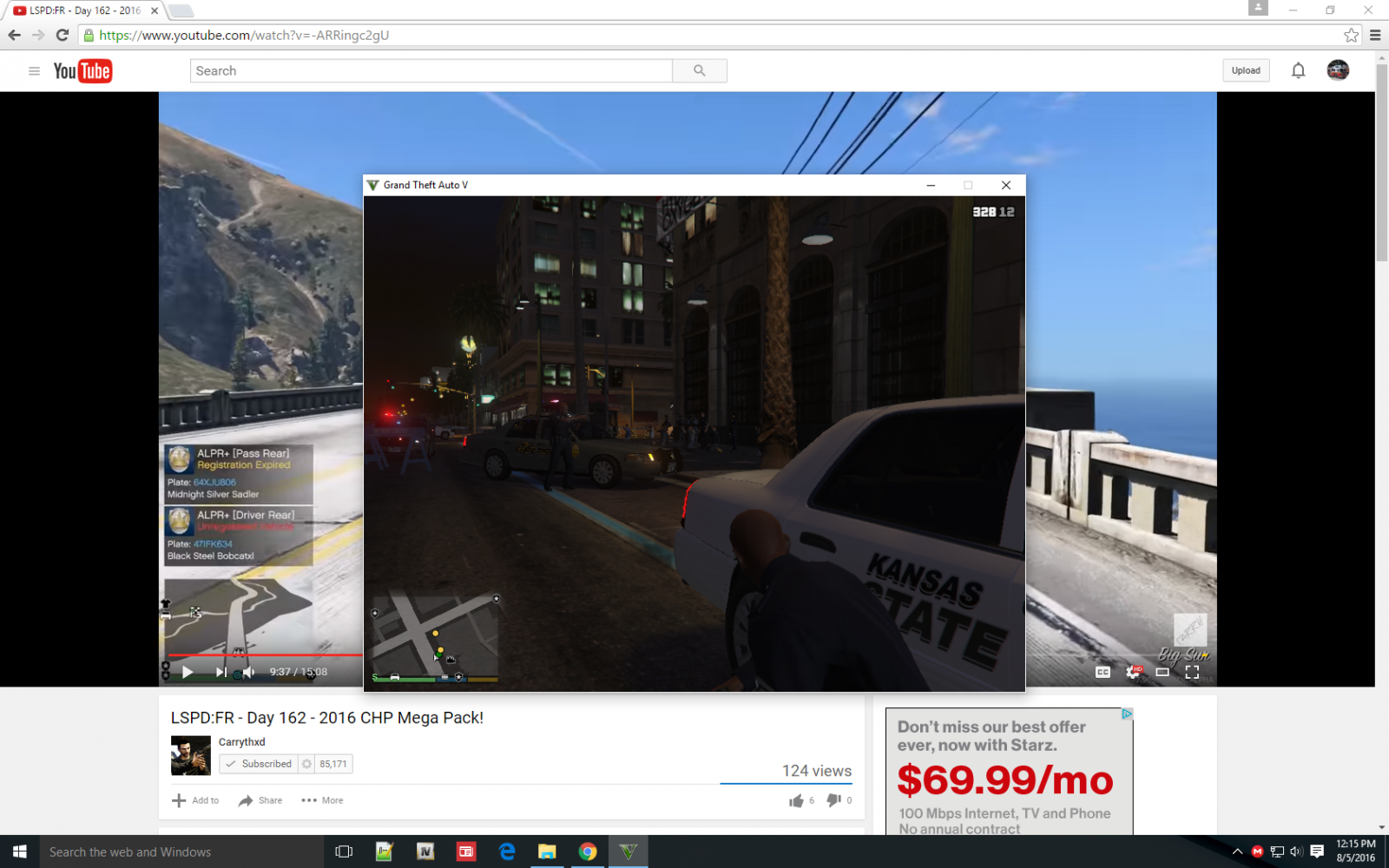Open video quality settings gear

[x=1133, y=672]
